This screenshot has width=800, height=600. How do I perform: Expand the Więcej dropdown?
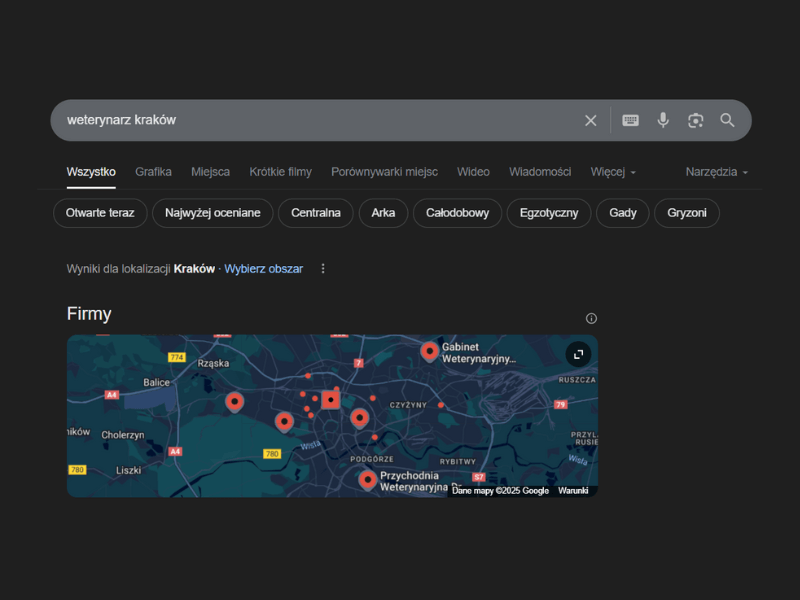[613, 172]
